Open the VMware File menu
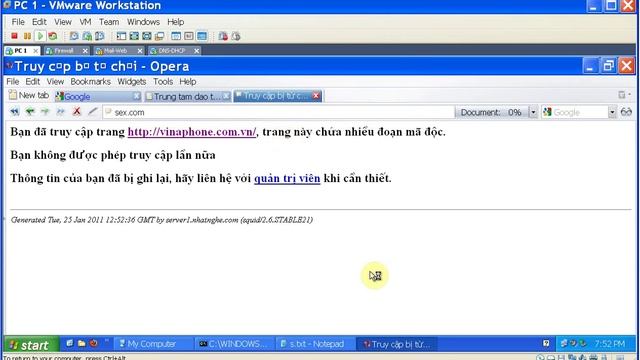Screen dimensions: 640x360 [18, 22]
